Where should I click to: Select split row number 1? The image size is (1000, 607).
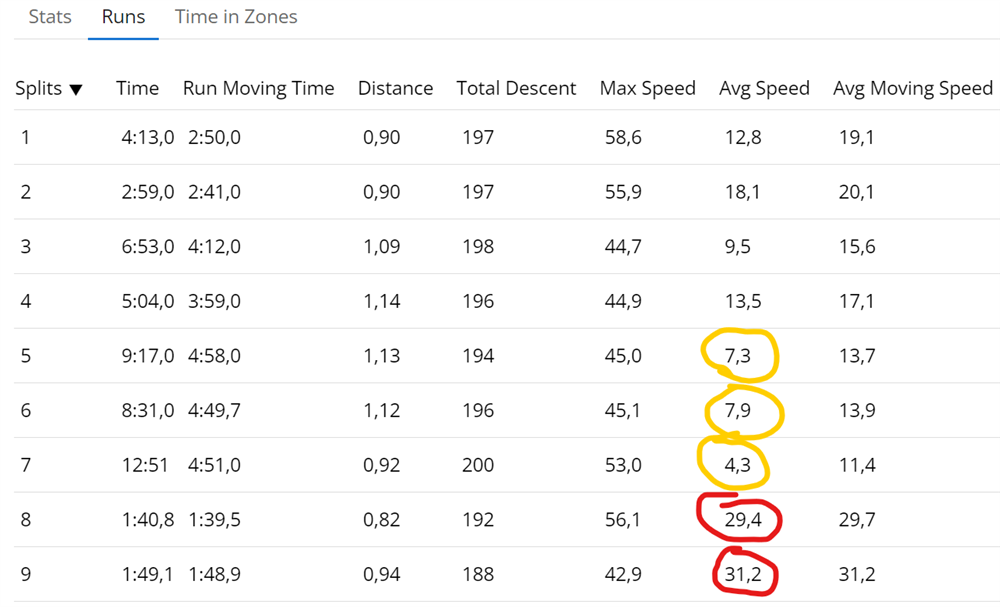[x=25, y=137]
